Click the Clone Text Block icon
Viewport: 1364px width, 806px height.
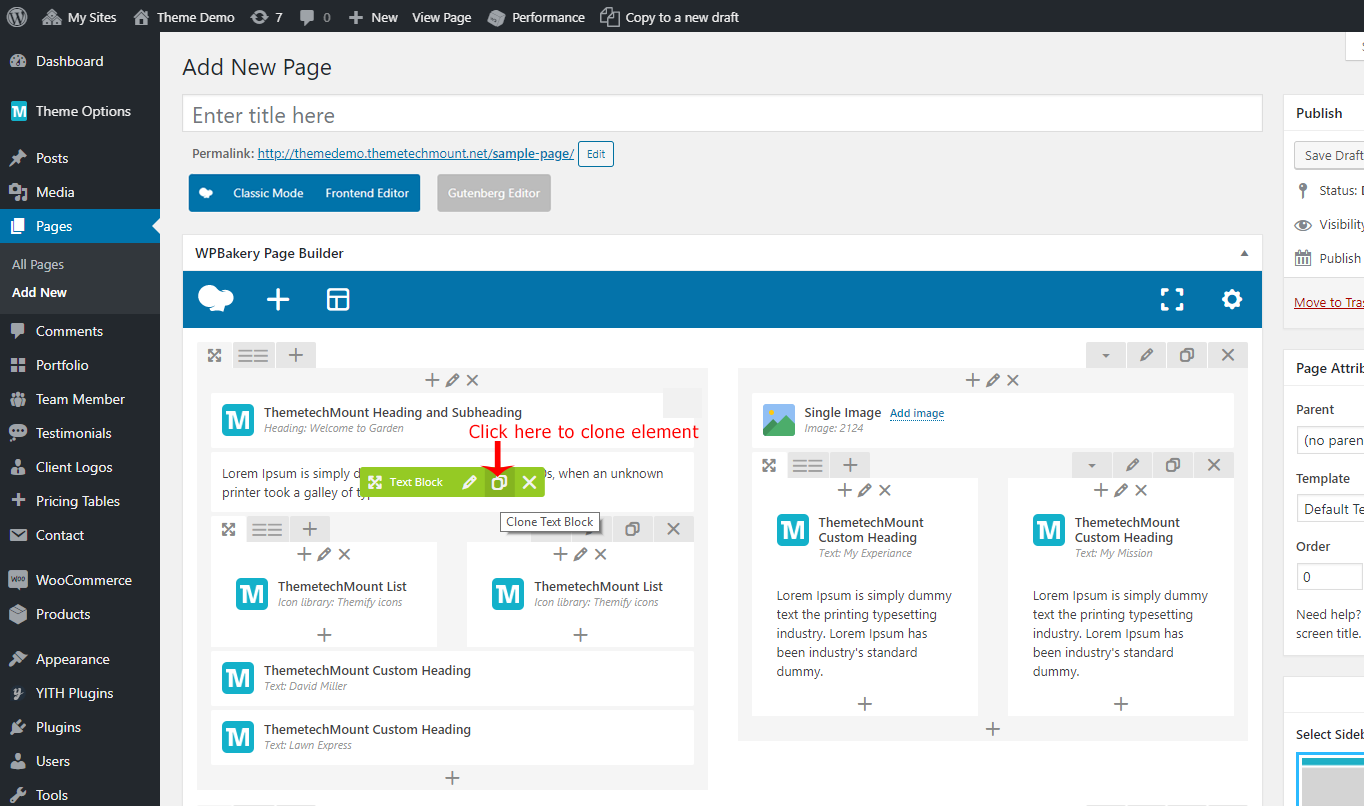(x=499, y=482)
